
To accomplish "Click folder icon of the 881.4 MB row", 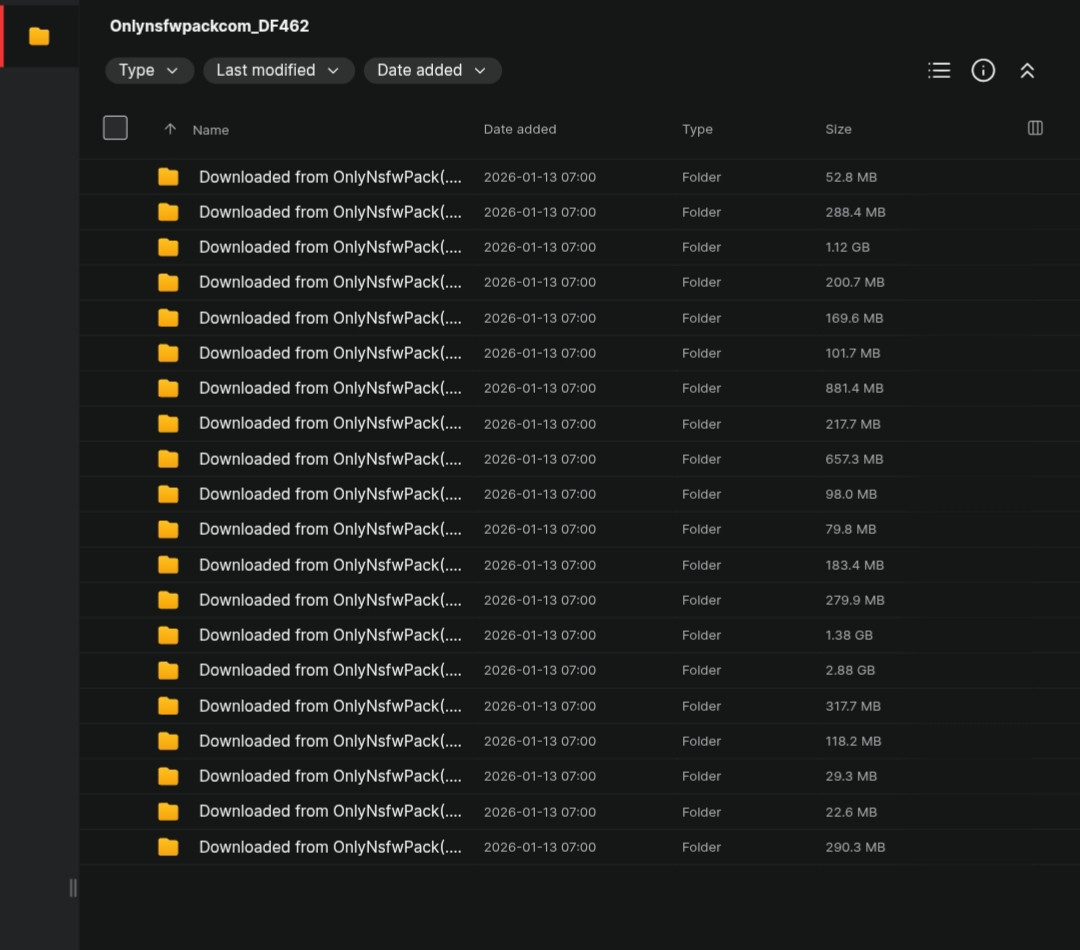I will tap(168, 389).
